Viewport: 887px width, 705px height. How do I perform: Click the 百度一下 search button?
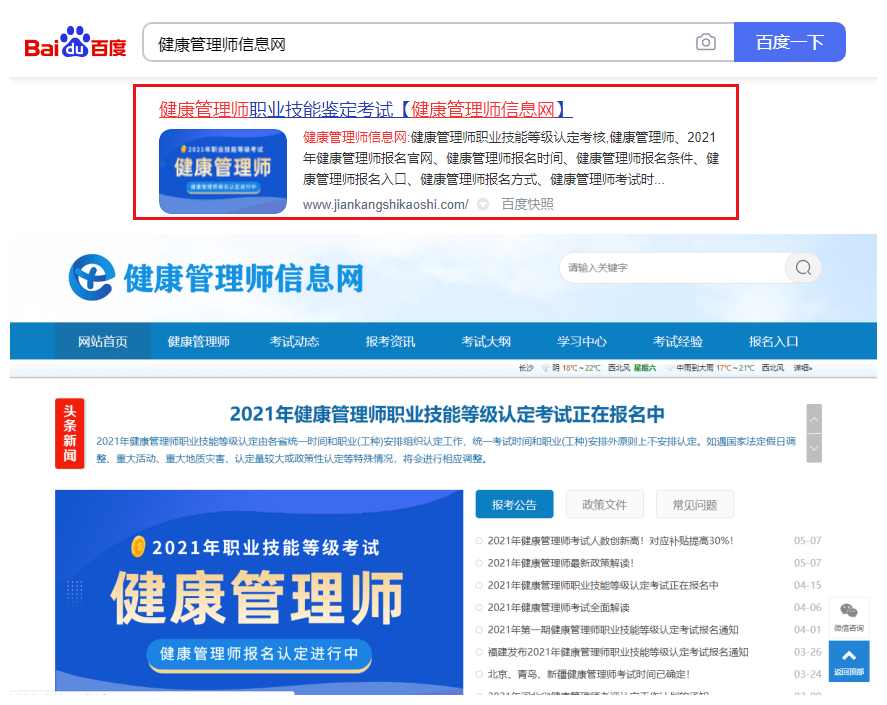tap(790, 42)
